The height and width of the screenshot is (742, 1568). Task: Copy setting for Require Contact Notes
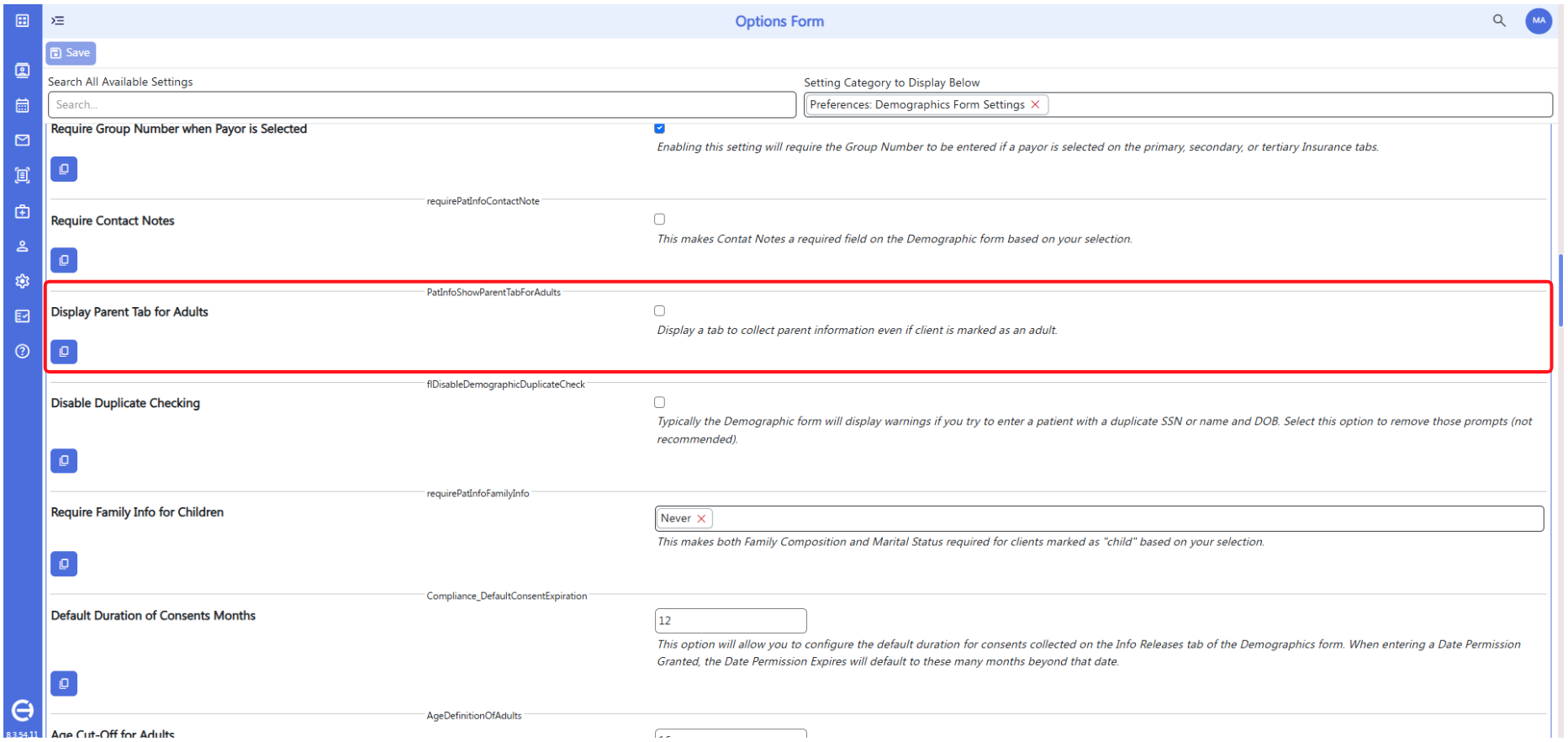(64, 260)
